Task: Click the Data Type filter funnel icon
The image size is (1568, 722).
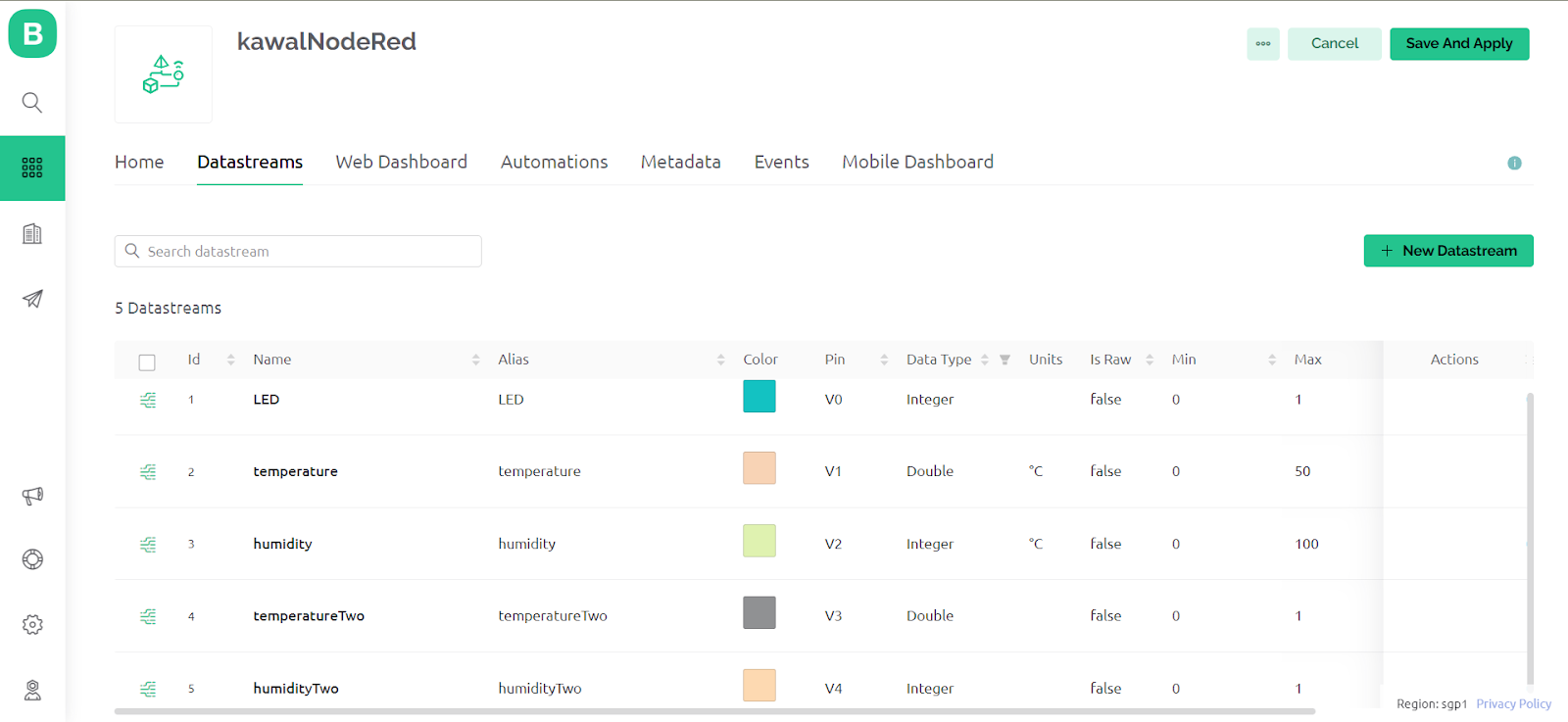Action: click(x=1004, y=360)
